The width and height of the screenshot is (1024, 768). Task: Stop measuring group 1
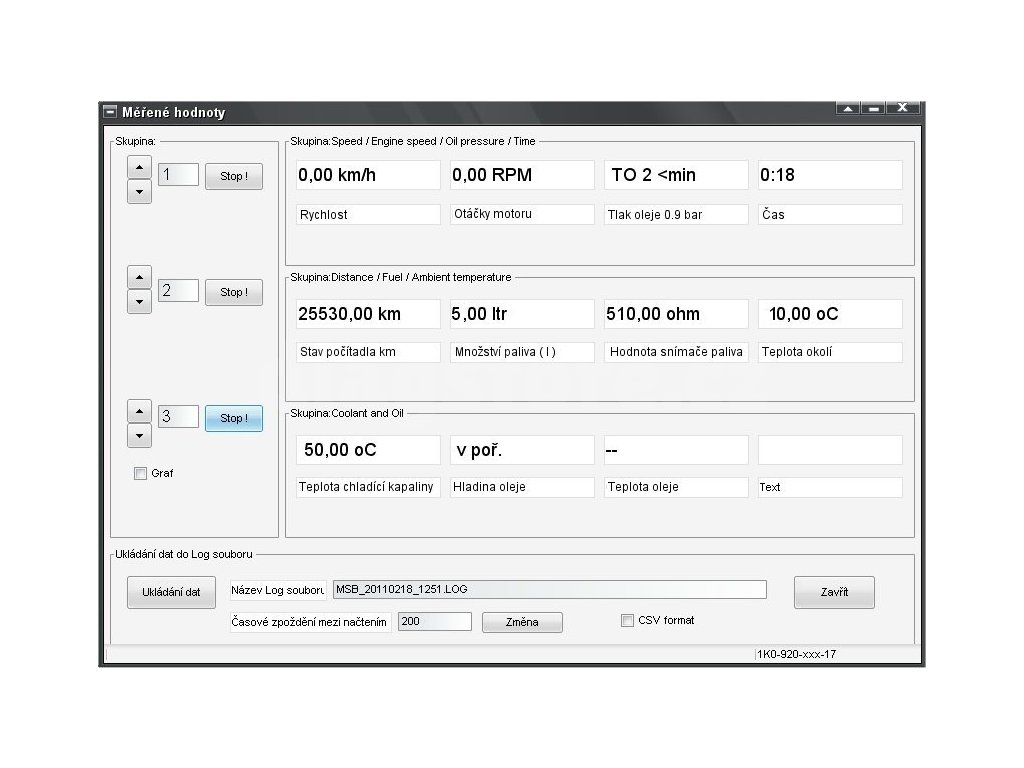(234, 176)
